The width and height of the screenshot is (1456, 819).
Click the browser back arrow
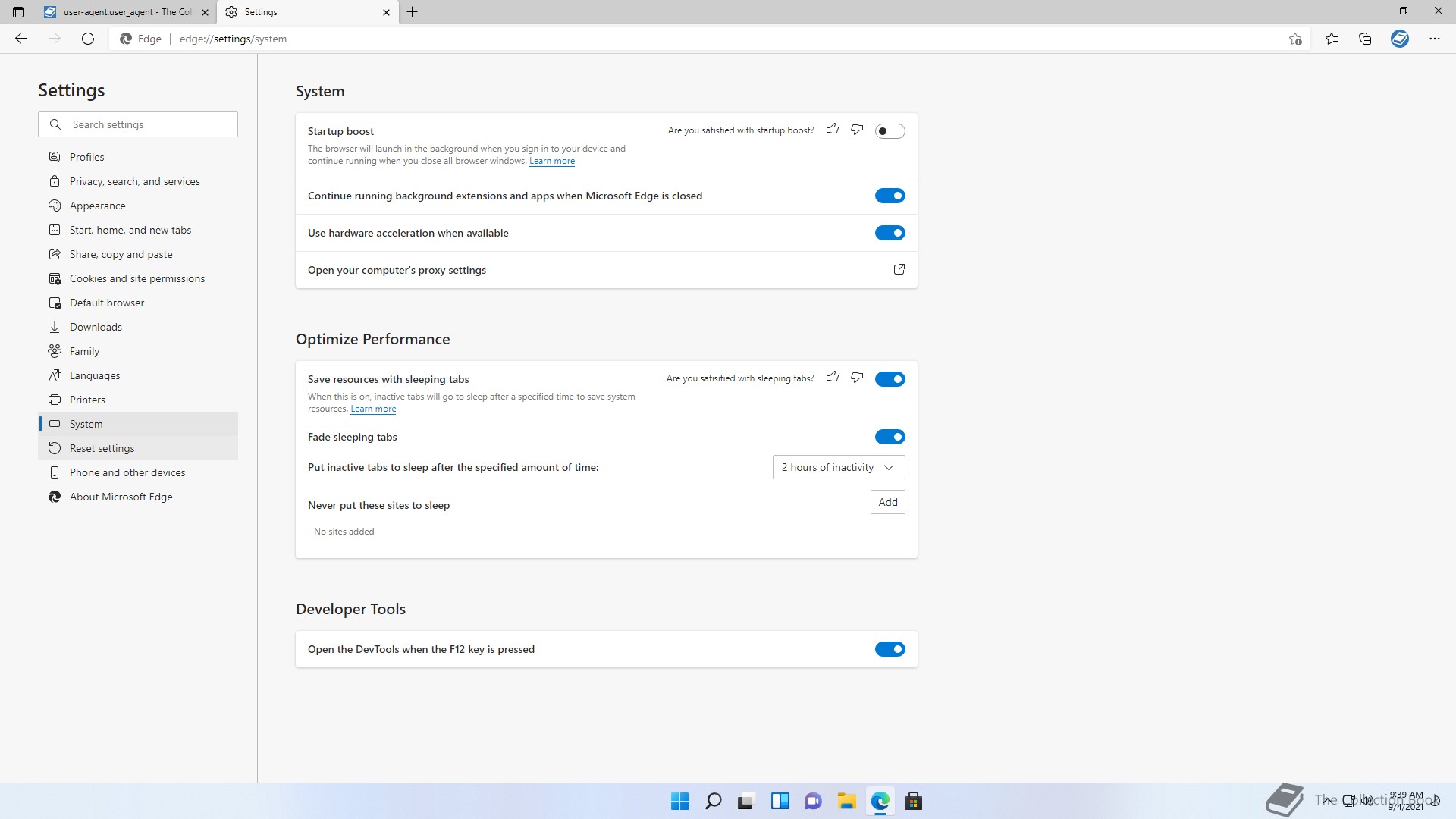coord(21,39)
